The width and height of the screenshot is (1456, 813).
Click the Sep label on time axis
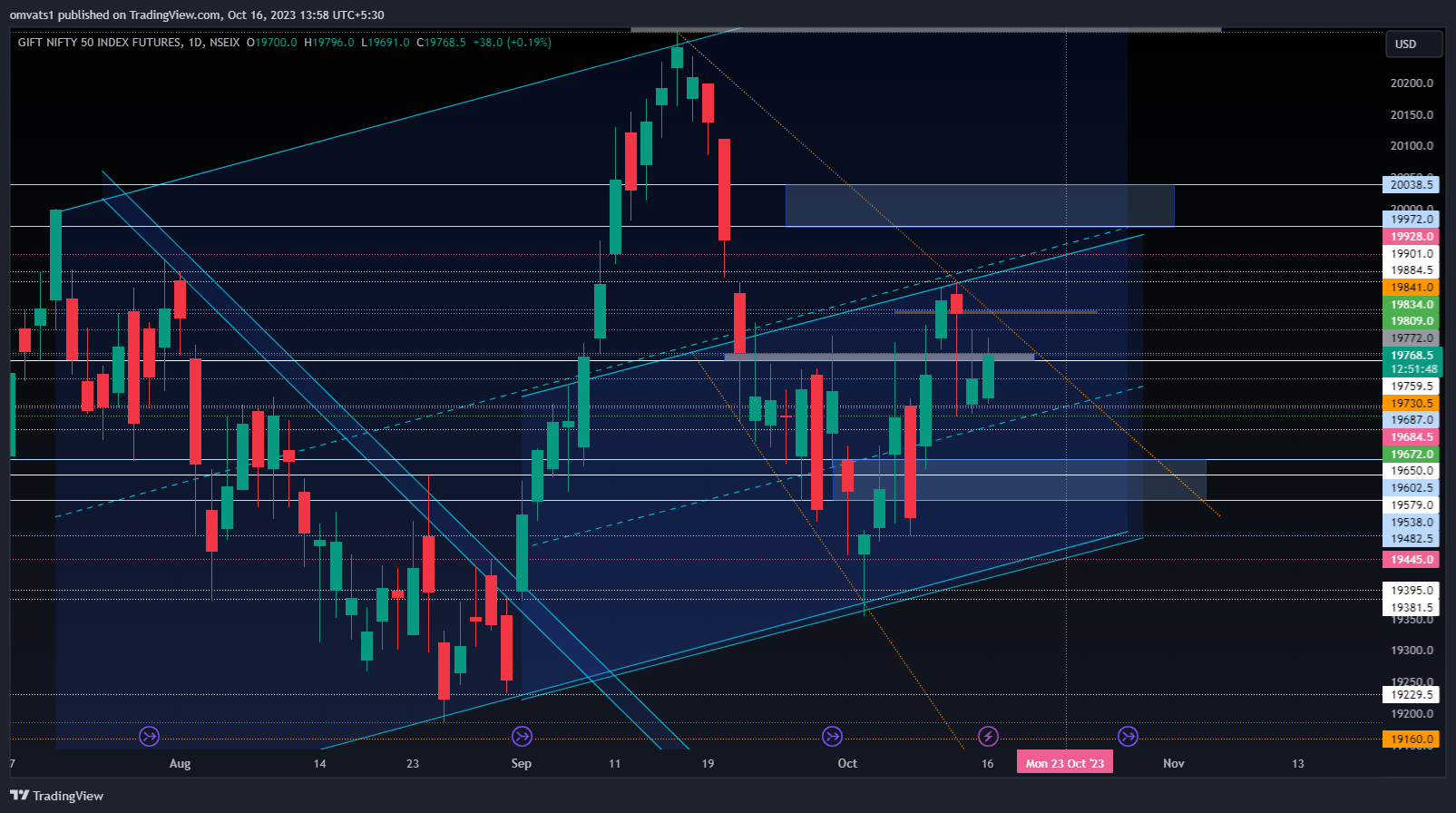[521, 763]
